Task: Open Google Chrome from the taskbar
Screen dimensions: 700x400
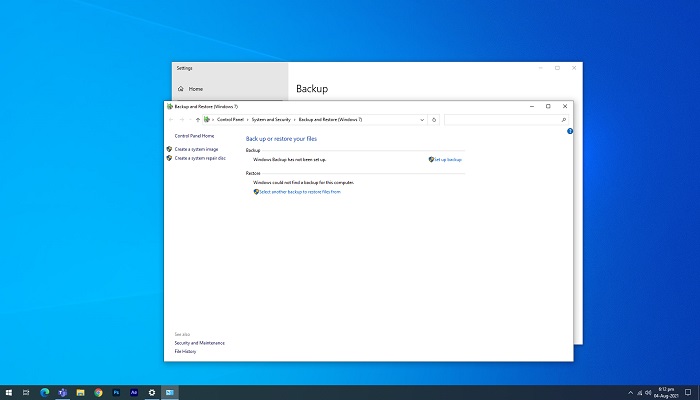Action: [98, 392]
